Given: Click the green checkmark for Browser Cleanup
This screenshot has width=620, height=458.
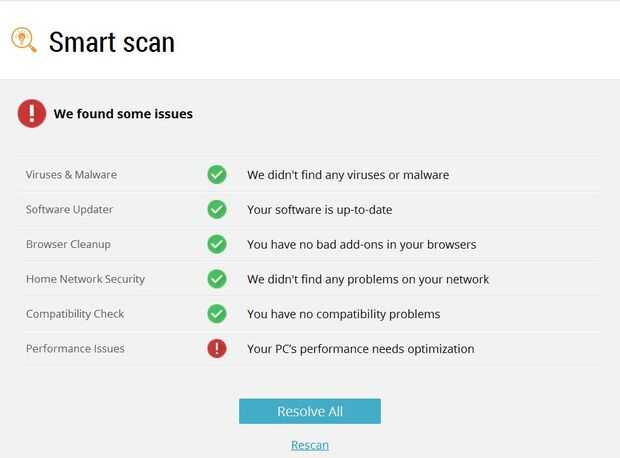Looking at the screenshot, I should 217,244.
